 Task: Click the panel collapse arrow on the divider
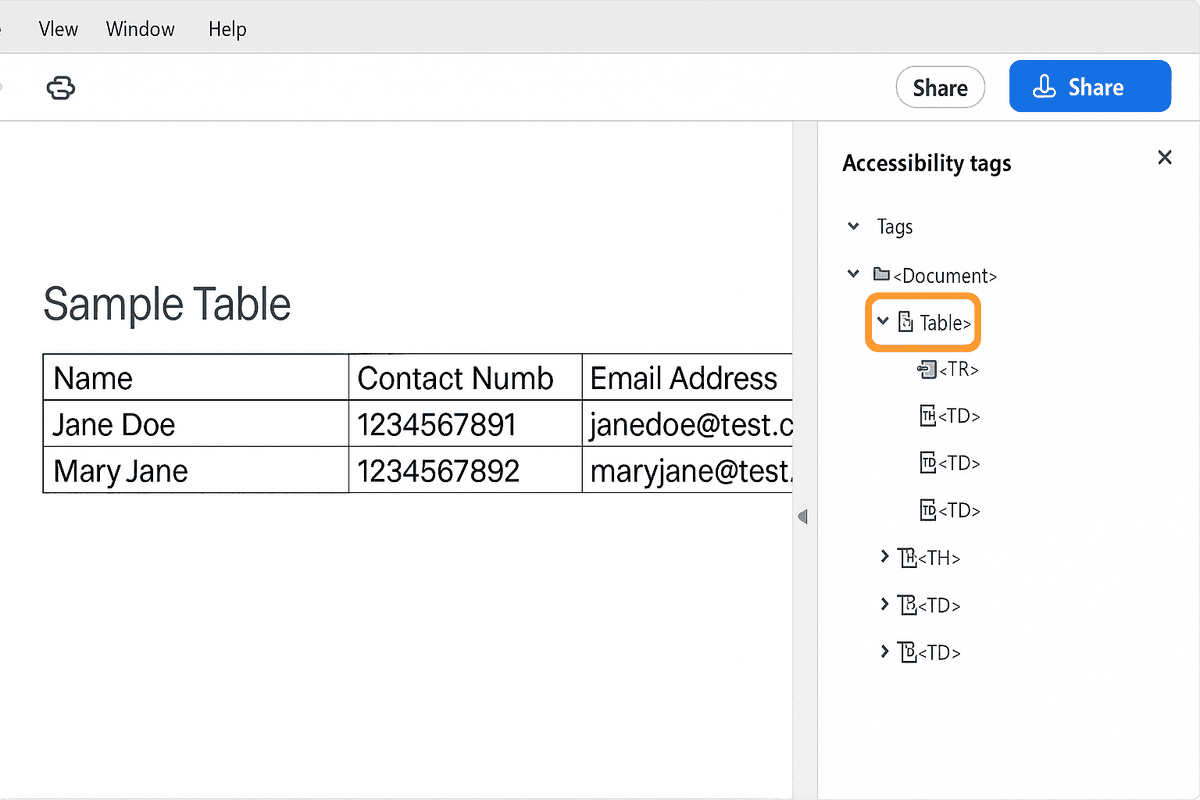tap(803, 515)
